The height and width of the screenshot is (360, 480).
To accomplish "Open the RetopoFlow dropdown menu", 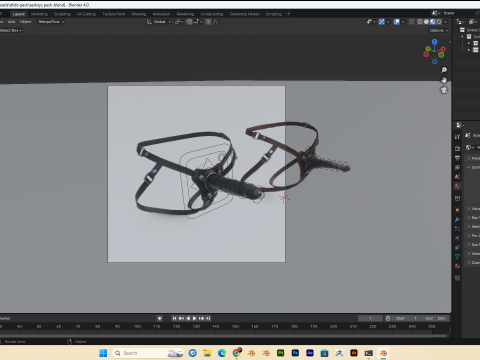I will pos(51,22).
